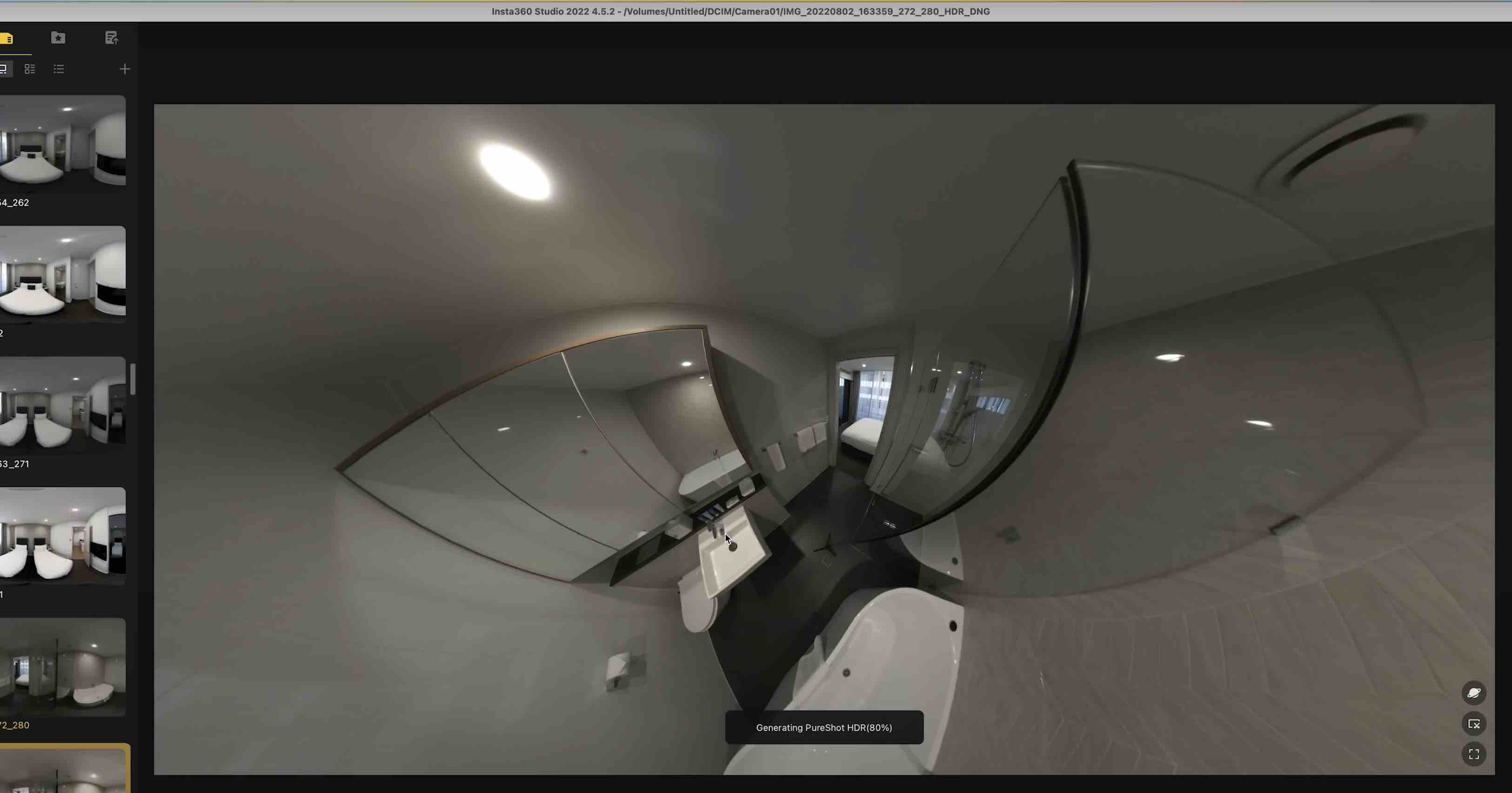Open the export queue list
The image size is (1512, 793).
click(111, 38)
